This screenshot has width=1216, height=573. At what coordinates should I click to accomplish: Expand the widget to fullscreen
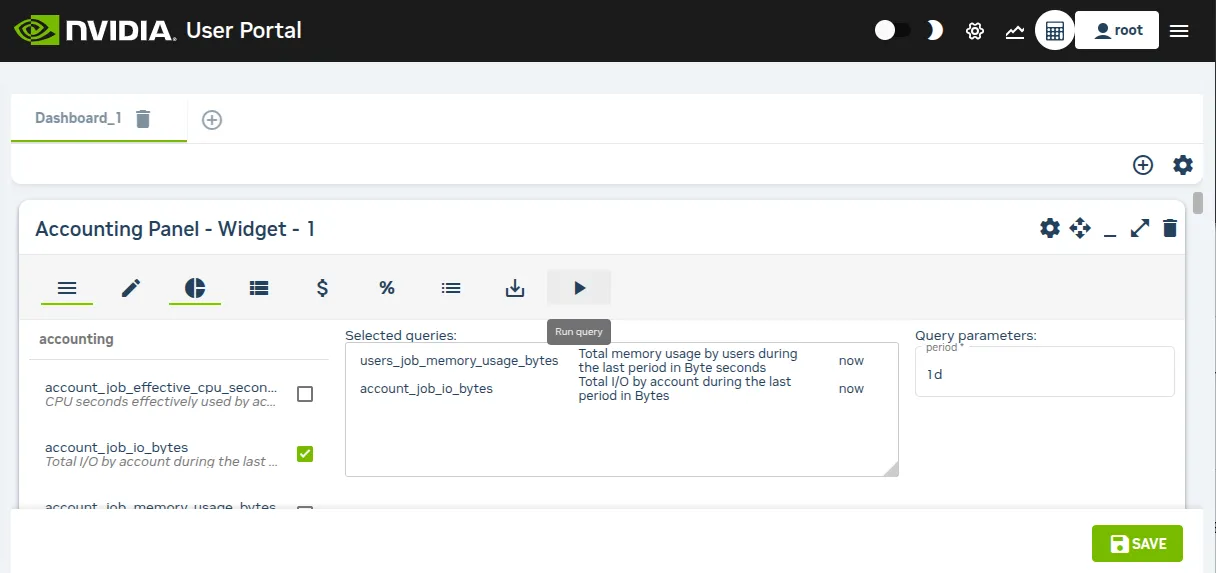[x=1140, y=228]
